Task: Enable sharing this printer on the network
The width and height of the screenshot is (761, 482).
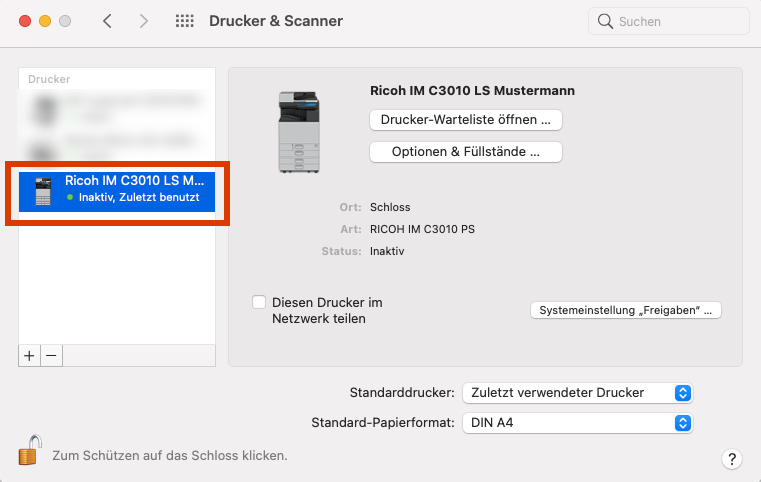Action: click(x=259, y=302)
